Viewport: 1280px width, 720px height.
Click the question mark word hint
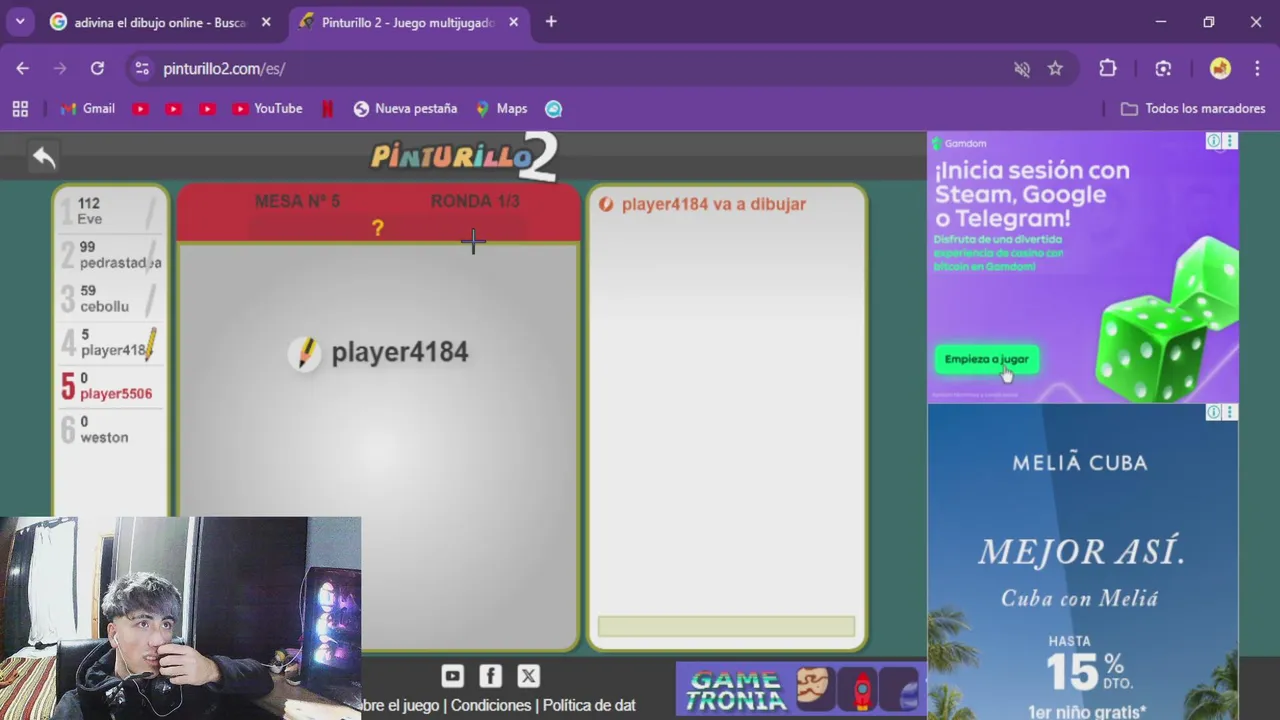click(x=378, y=228)
